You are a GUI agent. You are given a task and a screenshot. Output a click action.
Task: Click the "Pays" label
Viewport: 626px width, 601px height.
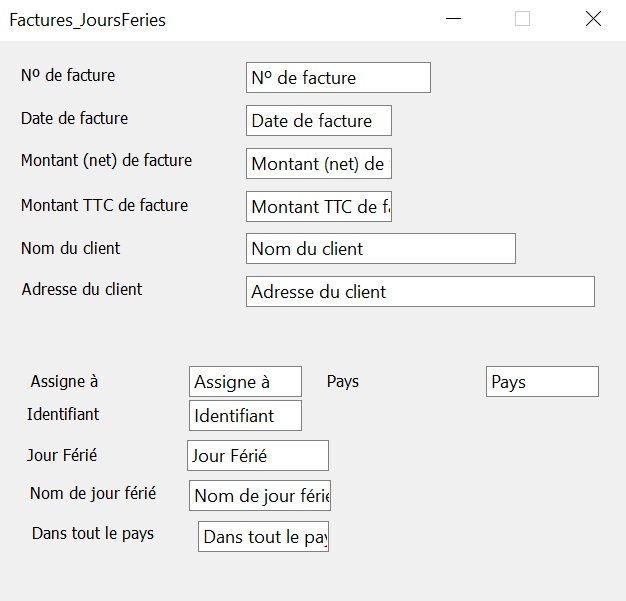[343, 382]
